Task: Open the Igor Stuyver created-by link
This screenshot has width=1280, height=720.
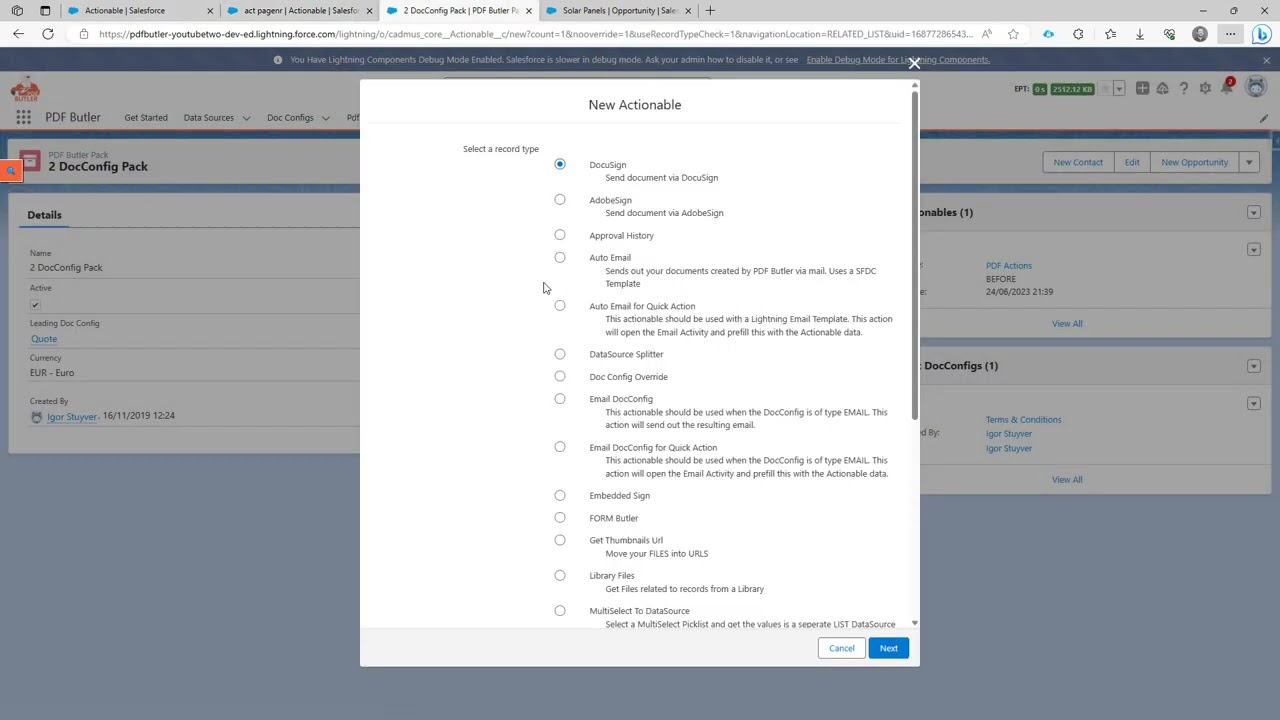Action: (72, 416)
